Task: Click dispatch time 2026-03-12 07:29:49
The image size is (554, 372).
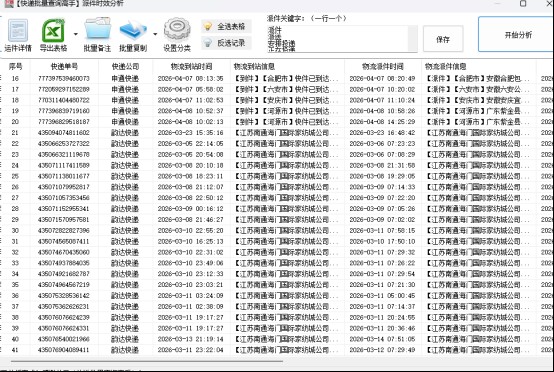Action: coord(382,350)
